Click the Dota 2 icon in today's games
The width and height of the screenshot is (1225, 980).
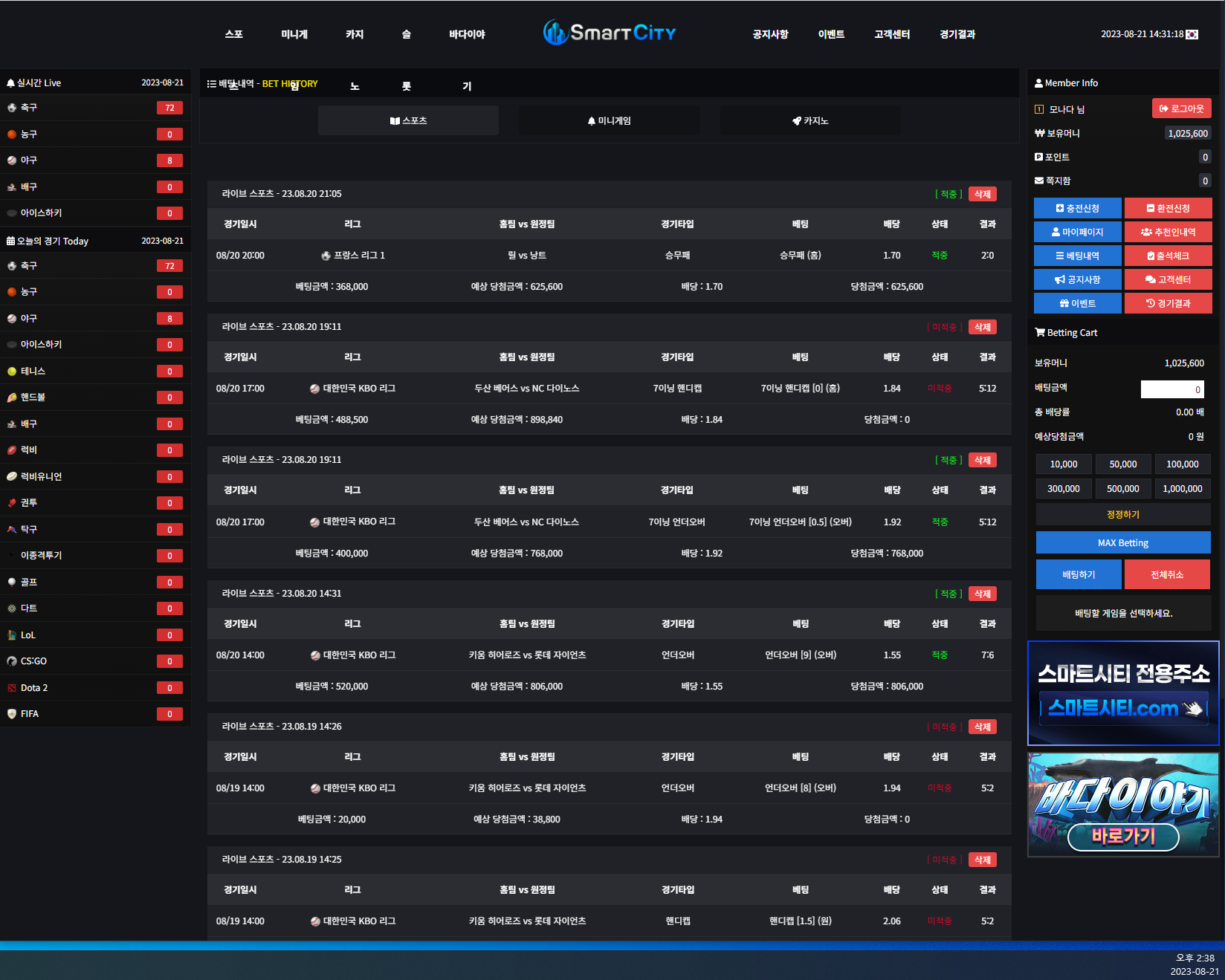(x=12, y=688)
